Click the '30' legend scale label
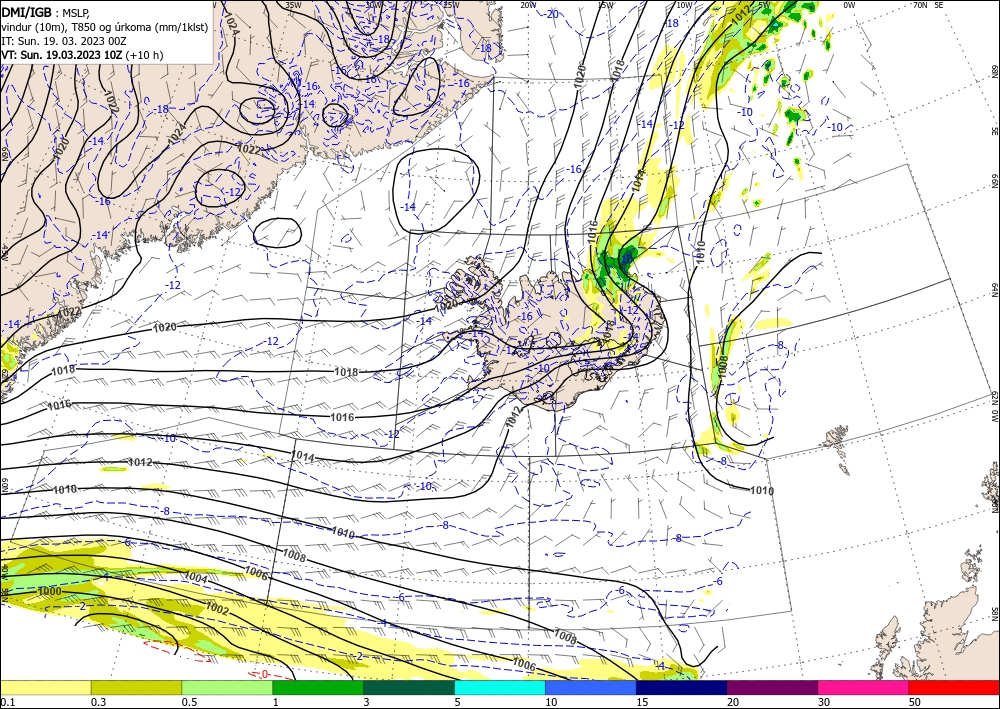The width and height of the screenshot is (1000, 709). [824, 702]
